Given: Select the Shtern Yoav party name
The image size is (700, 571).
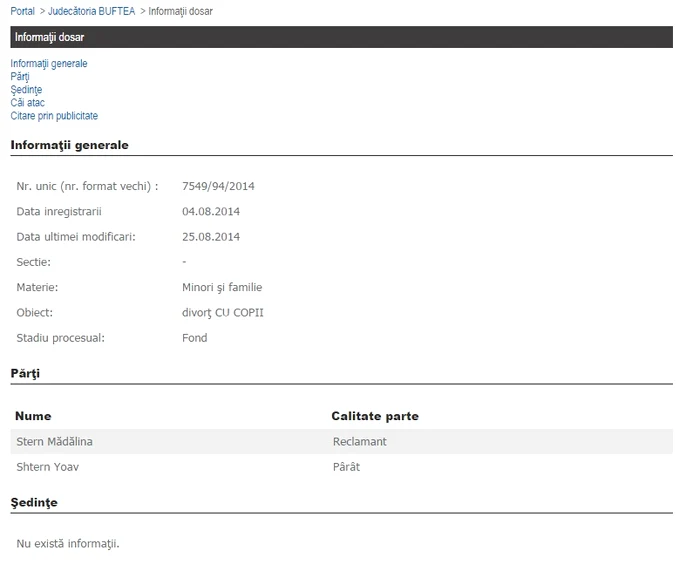Looking at the screenshot, I should coord(48,467).
